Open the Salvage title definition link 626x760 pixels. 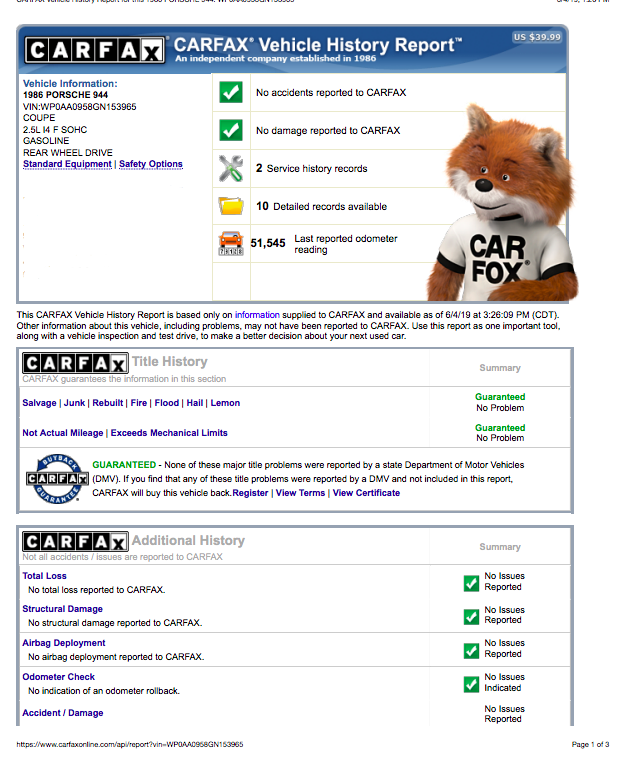(39, 403)
